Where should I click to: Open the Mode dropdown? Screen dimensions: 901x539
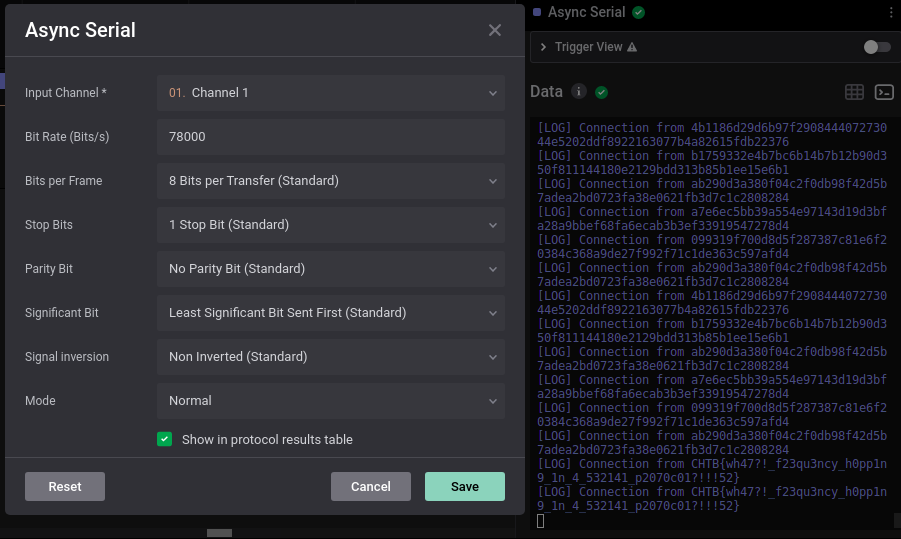330,401
